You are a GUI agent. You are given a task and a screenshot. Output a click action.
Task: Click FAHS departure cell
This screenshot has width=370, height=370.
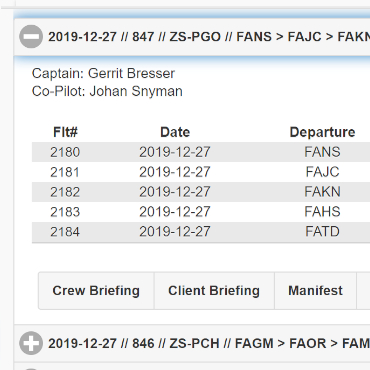pyautogui.click(x=322, y=212)
